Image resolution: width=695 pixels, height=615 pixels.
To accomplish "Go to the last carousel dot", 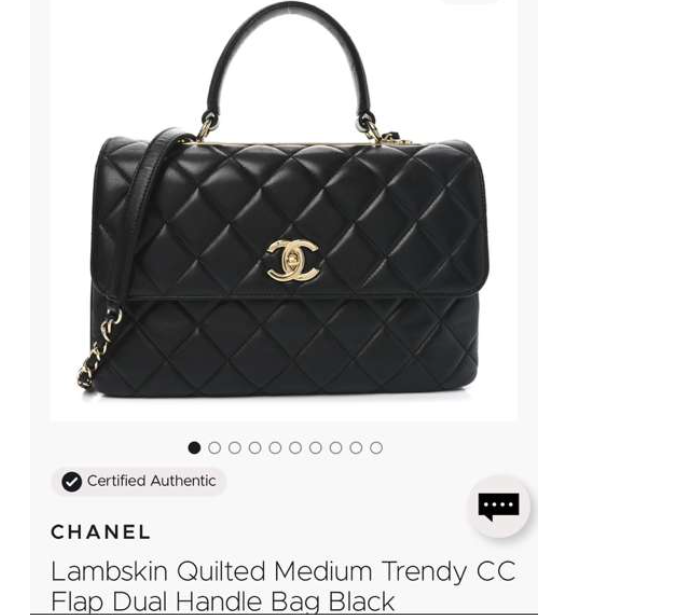I will 376,448.
